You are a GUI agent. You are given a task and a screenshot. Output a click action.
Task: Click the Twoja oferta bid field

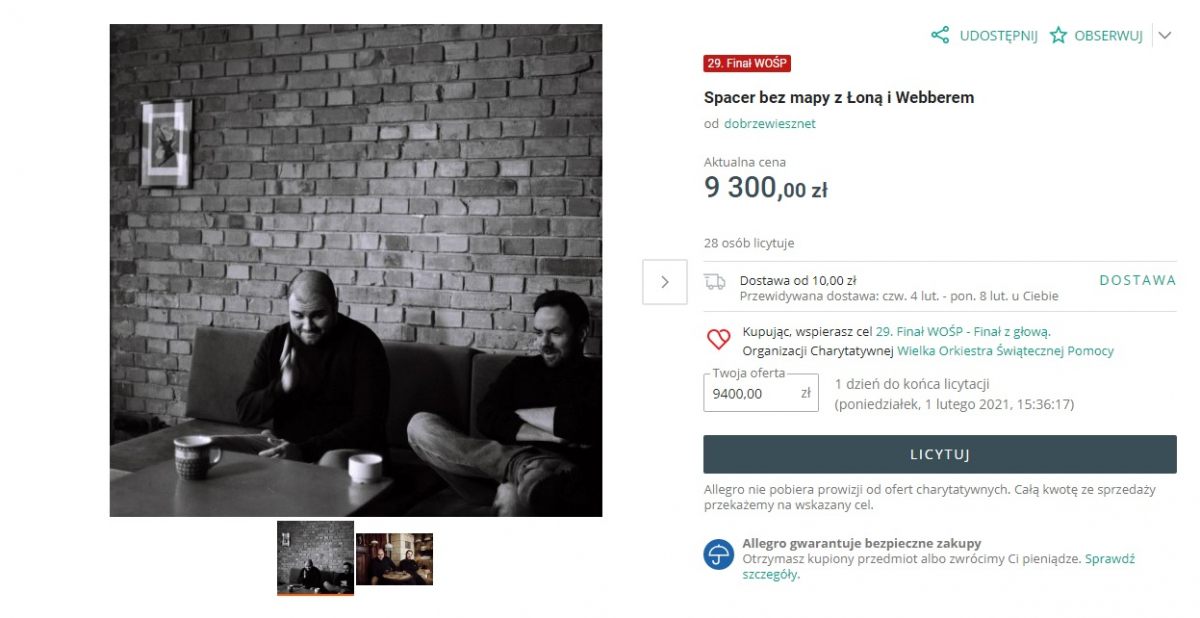(x=761, y=393)
